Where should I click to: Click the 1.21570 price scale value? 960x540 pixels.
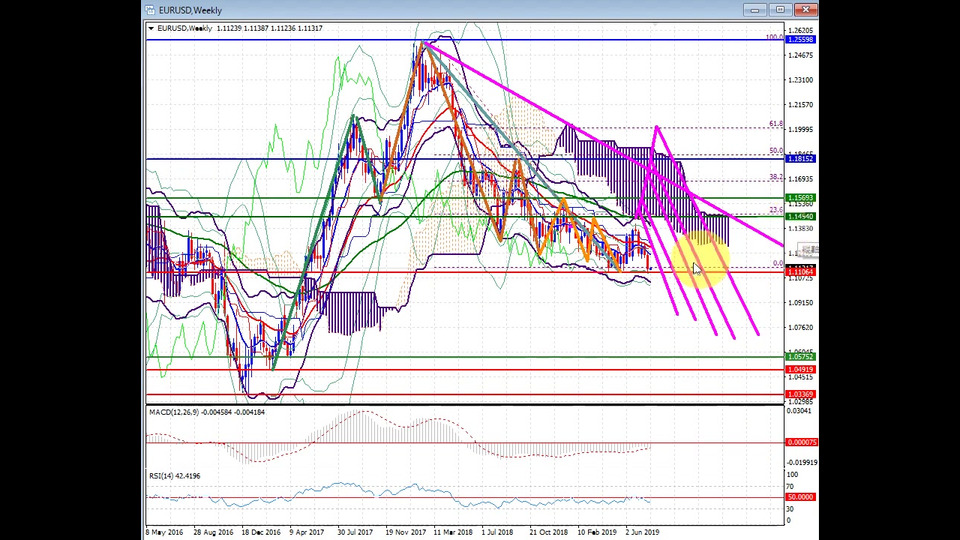pyautogui.click(x=801, y=105)
